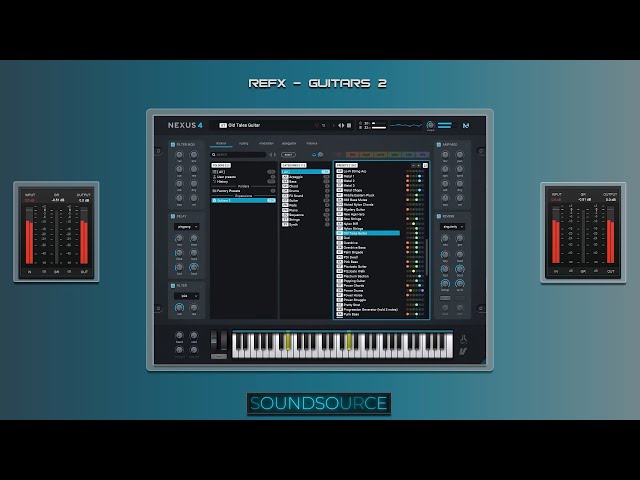Click the upper icon right of keyboard

(463, 339)
